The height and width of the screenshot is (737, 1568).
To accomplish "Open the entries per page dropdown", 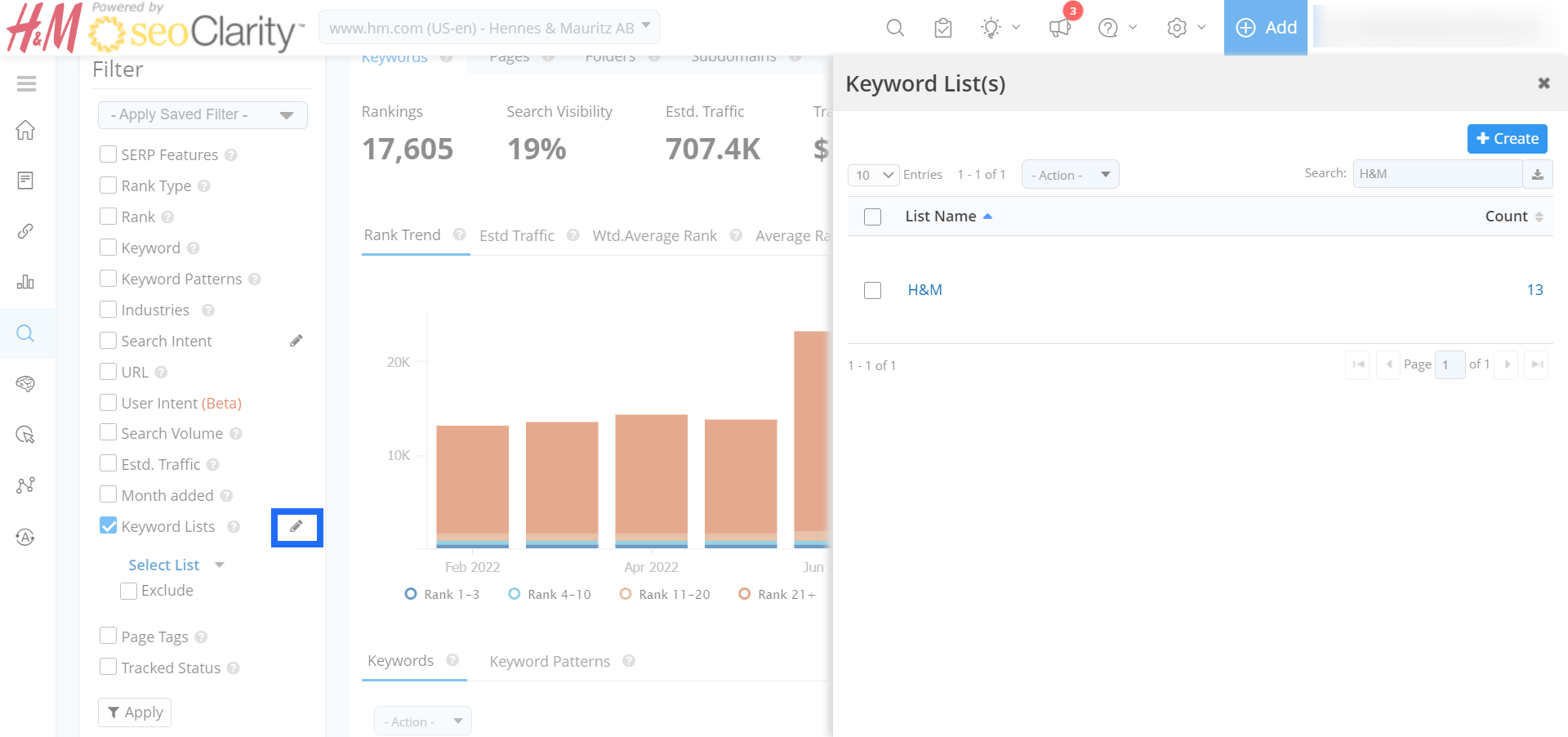I will pyautogui.click(x=873, y=175).
